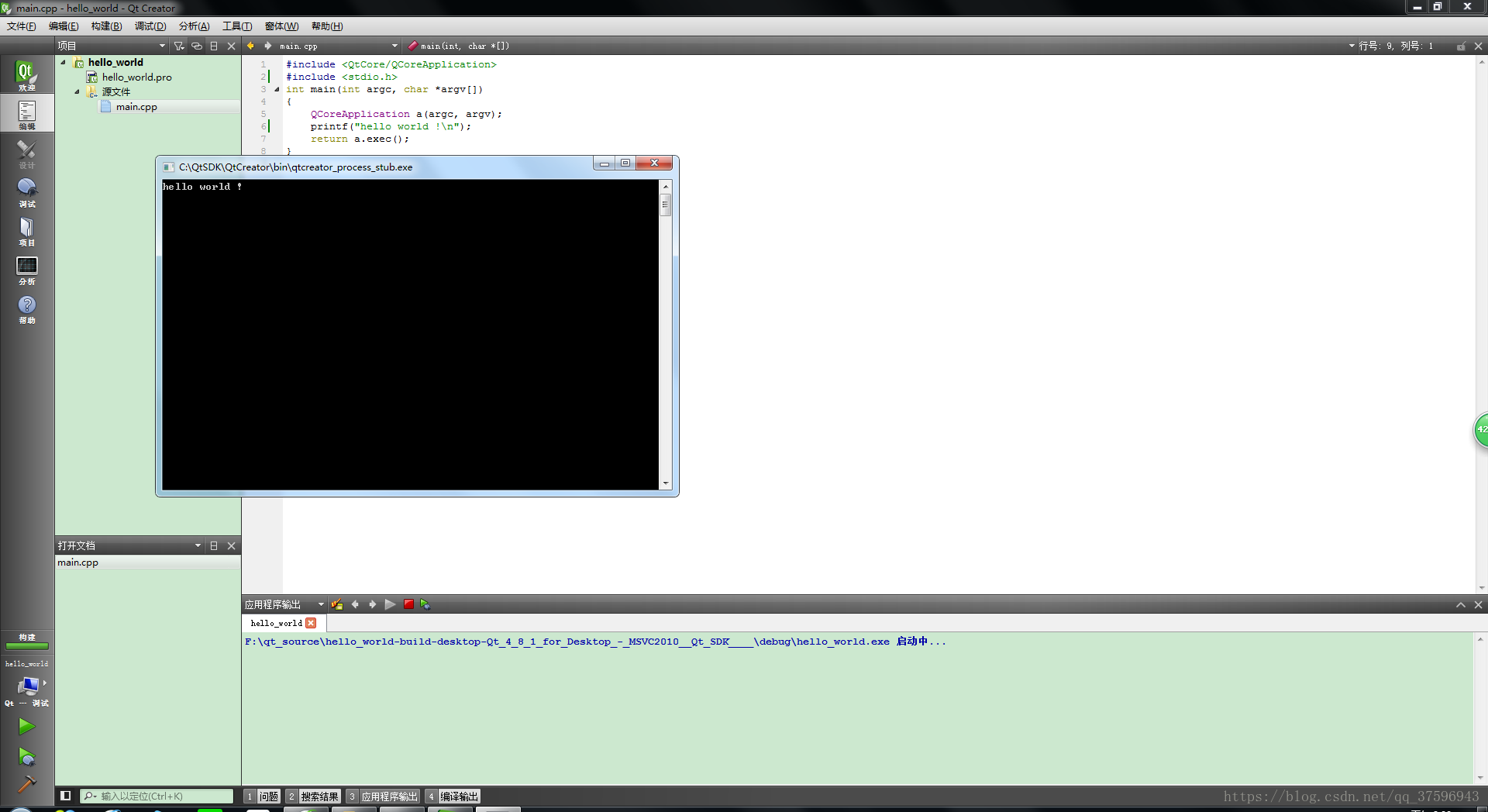This screenshot has width=1488, height=812.
Task: Select the hello_world output tab
Action: click(277, 623)
